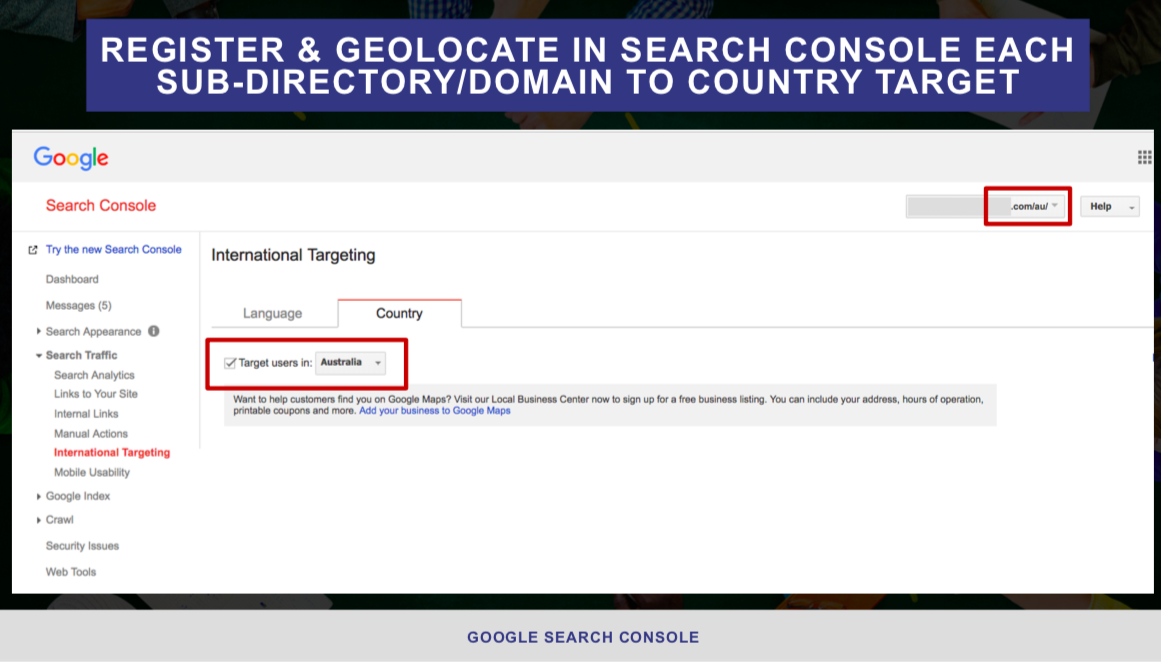Image resolution: width=1161 pixels, height=662 pixels.
Task: Expand the Search Appearance section
Action: (39, 331)
